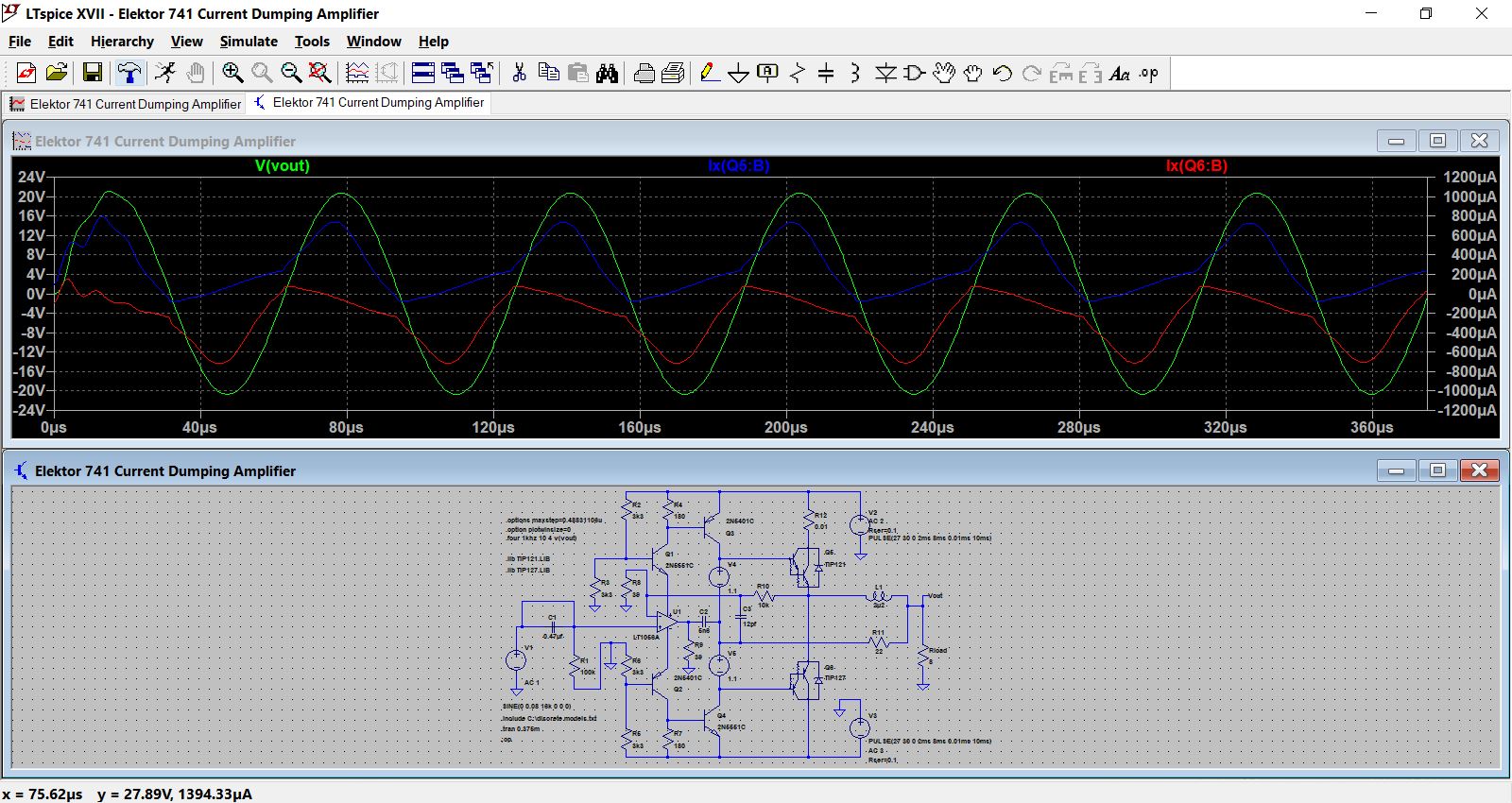Screen dimensions: 1512x803
Task: Close all windows using the toolbar icon
Action: [x=482, y=73]
